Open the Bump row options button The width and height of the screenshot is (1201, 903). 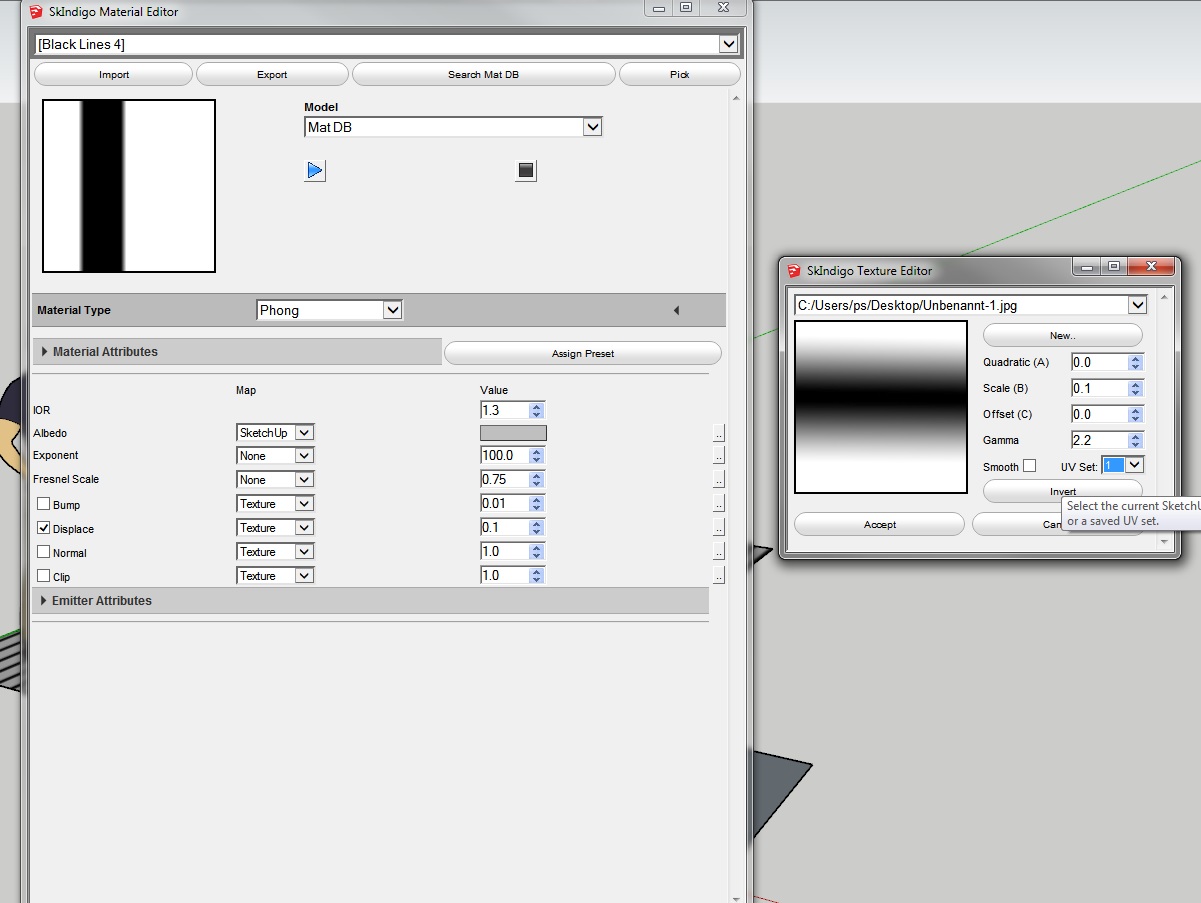click(x=718, y=504)
